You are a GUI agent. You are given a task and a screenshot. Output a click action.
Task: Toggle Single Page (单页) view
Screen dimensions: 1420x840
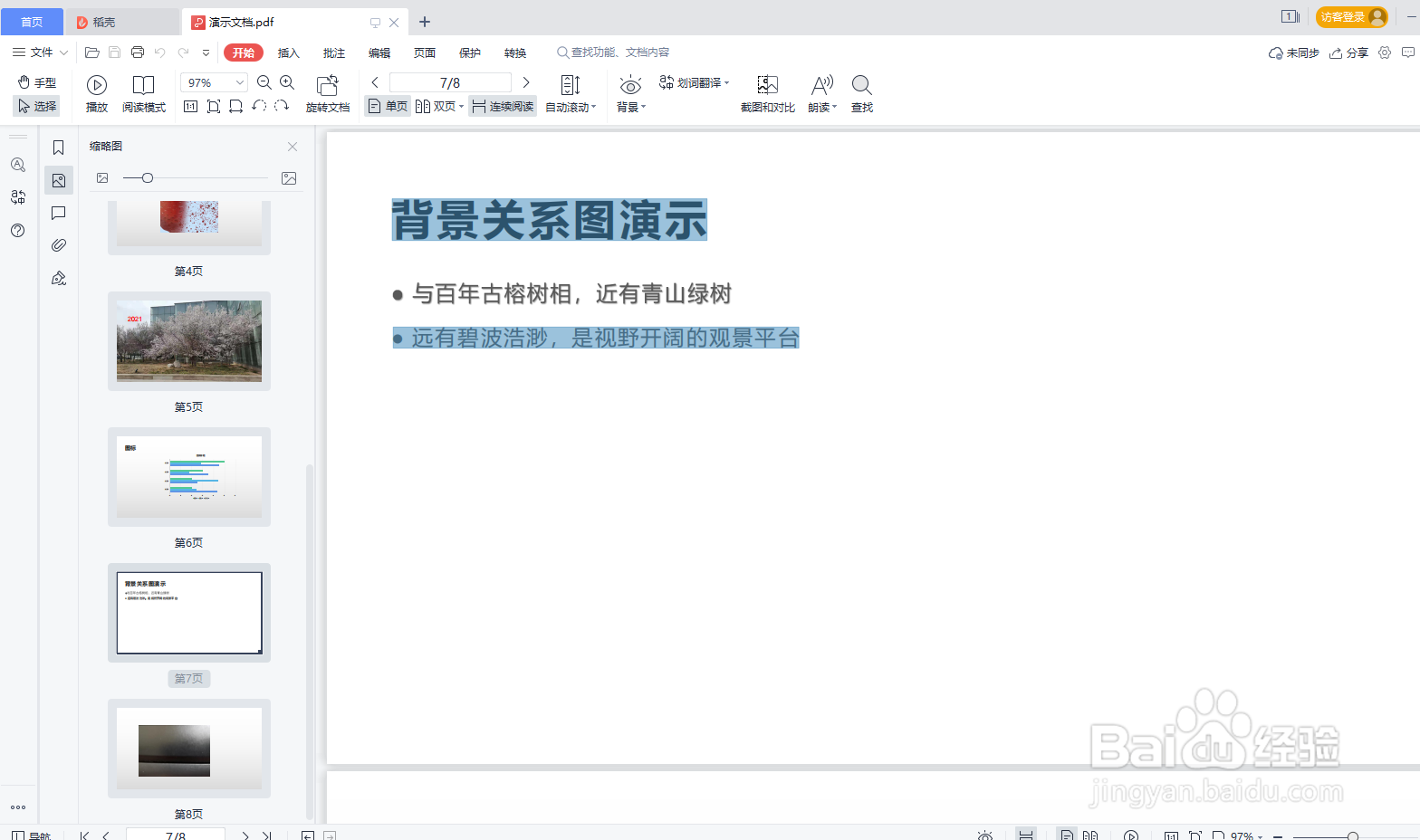click(x=388, y=106)
